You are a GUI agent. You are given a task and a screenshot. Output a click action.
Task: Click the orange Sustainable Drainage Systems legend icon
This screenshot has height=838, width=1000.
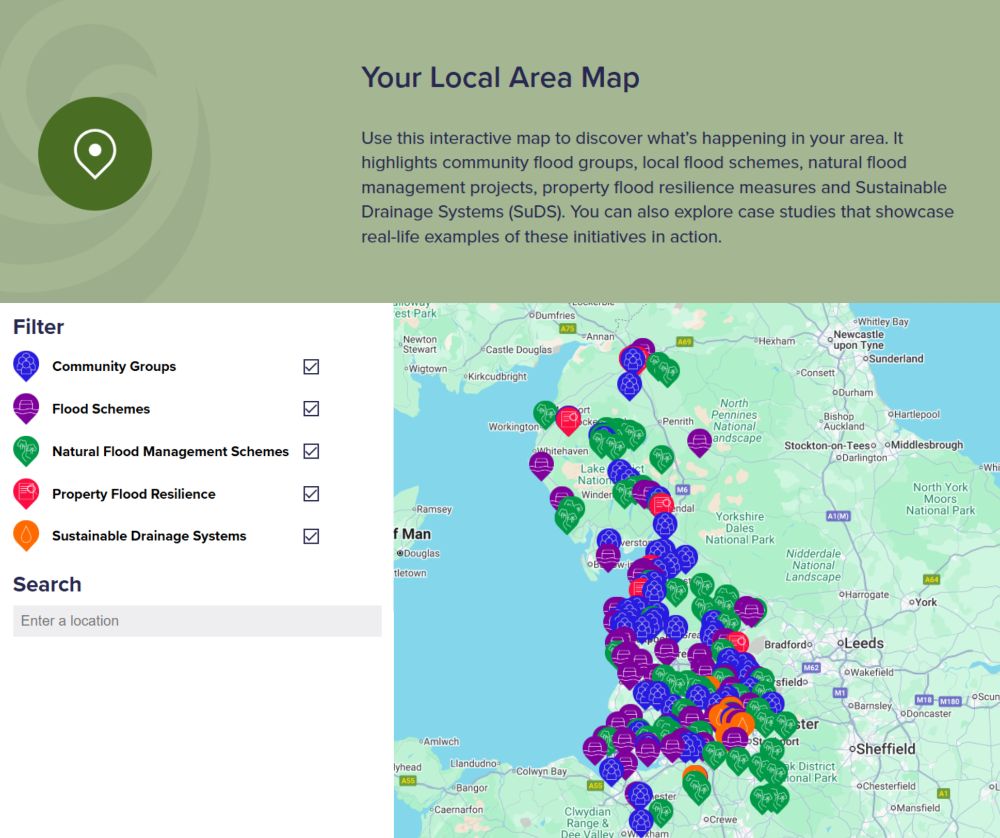[x=26, y=536]
